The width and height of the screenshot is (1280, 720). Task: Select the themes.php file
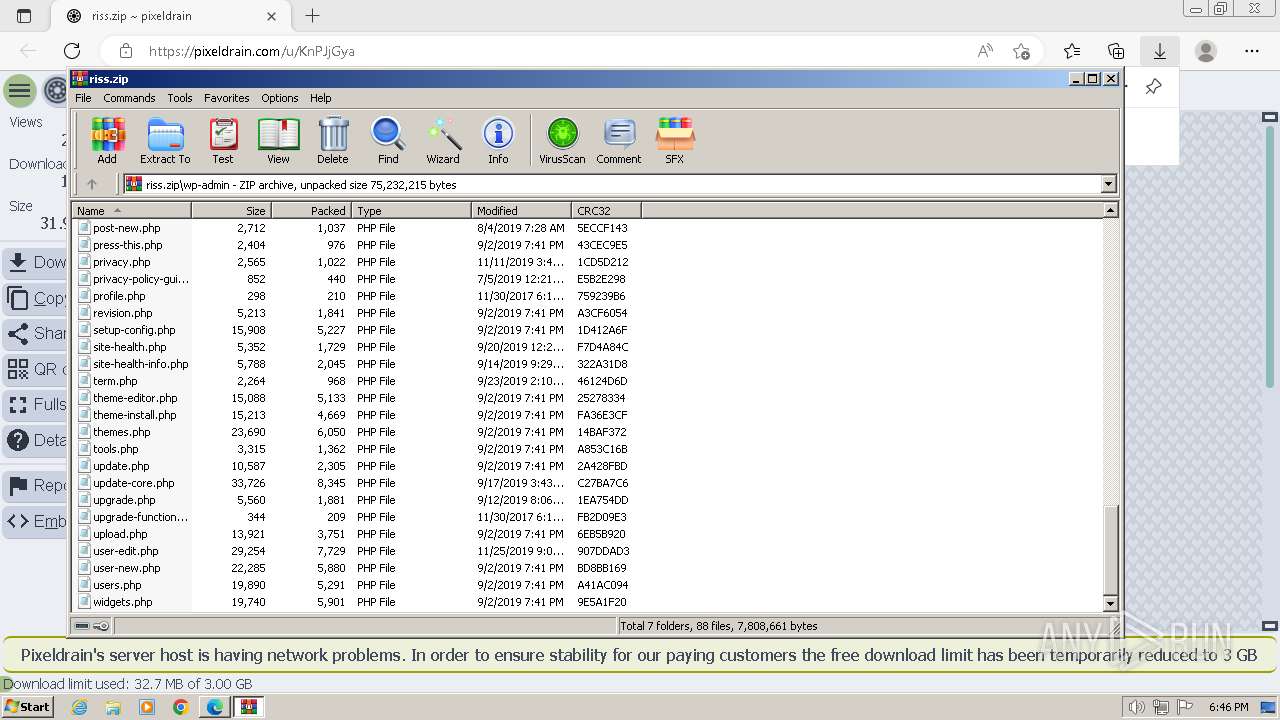click(x=121, y=432)
